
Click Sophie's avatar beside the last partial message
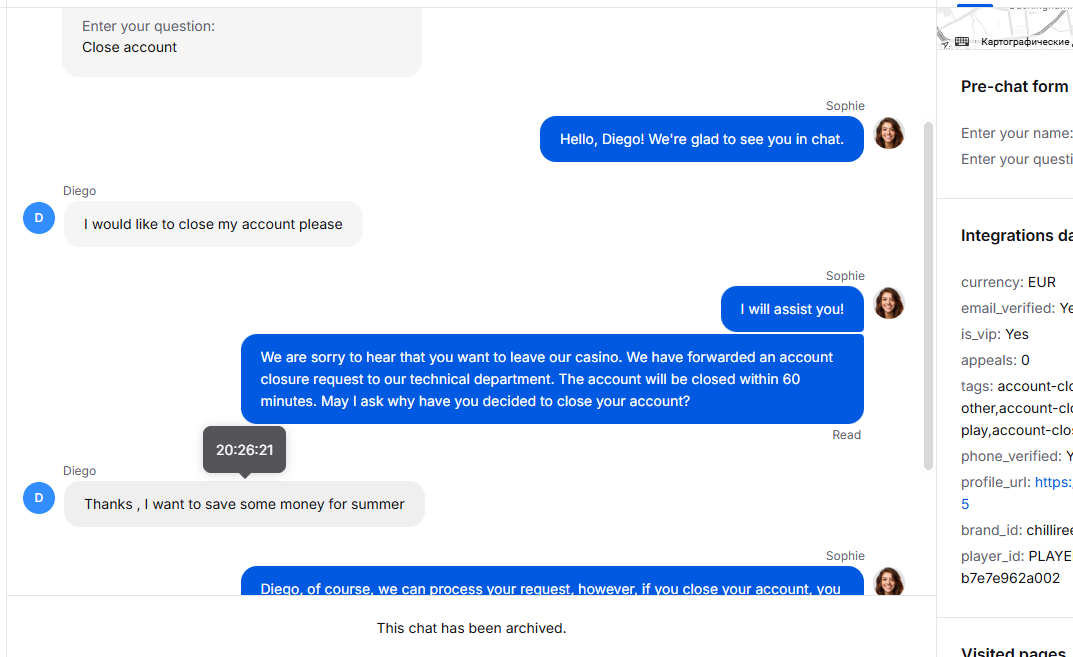889,581
